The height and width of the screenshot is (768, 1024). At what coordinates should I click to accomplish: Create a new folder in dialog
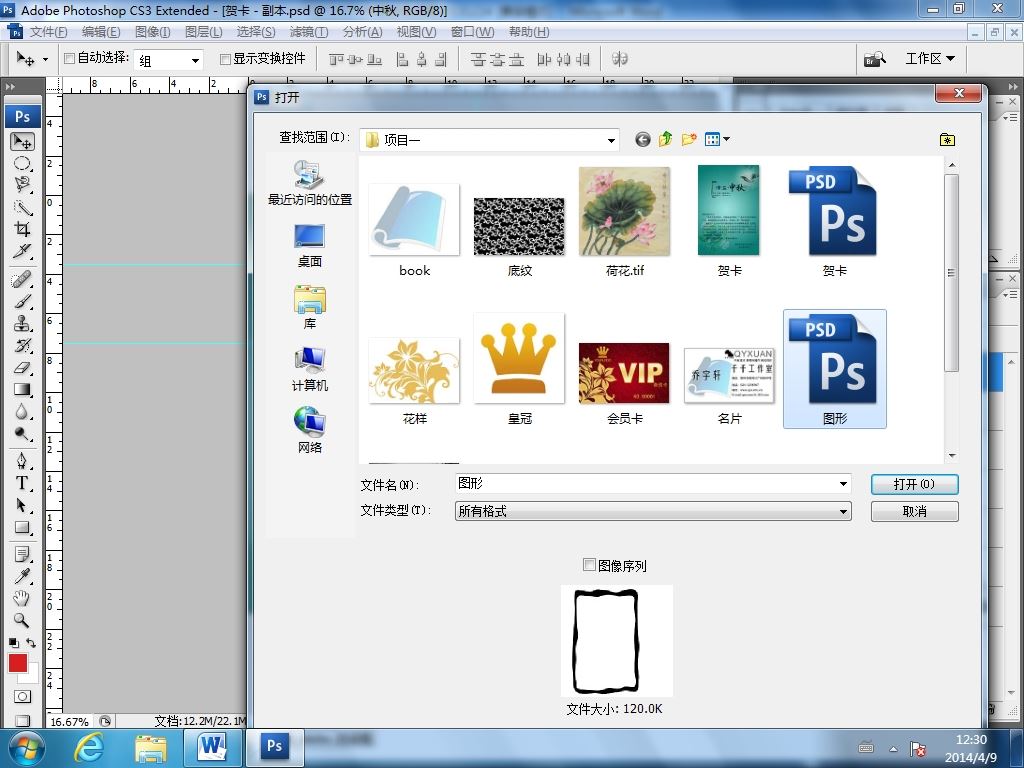click(x=689, y=139)
